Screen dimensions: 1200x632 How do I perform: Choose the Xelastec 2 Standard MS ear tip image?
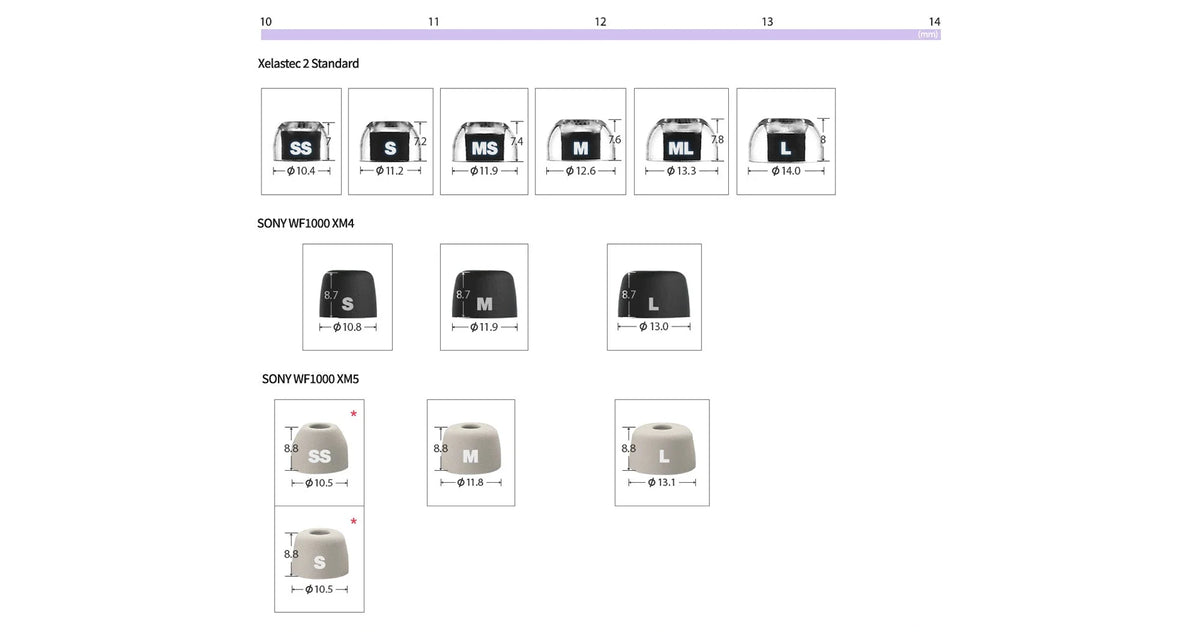pos(484,141)
